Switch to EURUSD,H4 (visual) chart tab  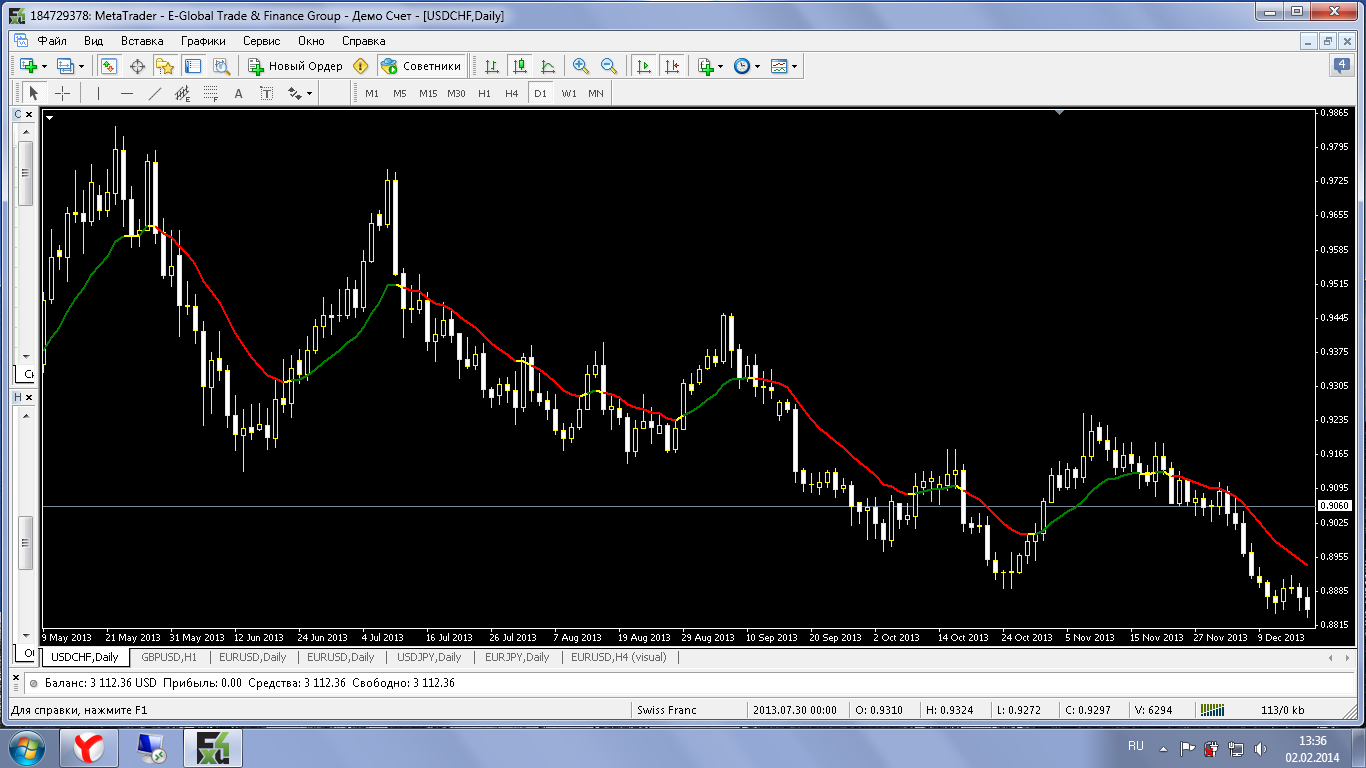point(620,657)
